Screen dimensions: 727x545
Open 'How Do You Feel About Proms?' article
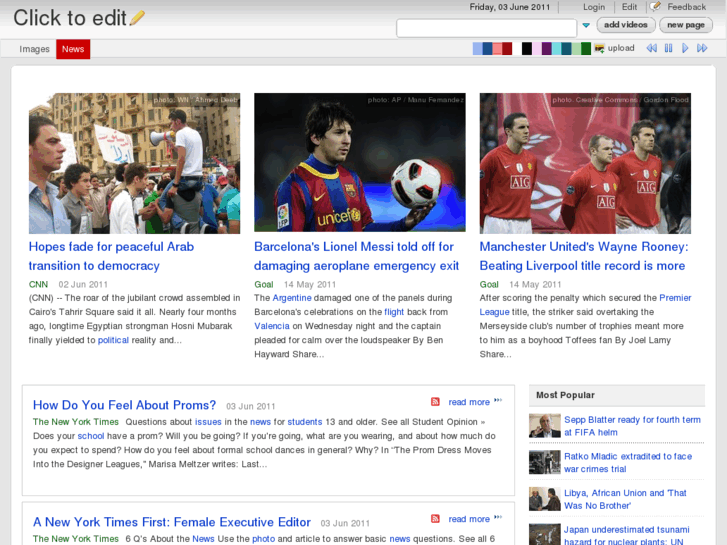[x=124, y=405]
